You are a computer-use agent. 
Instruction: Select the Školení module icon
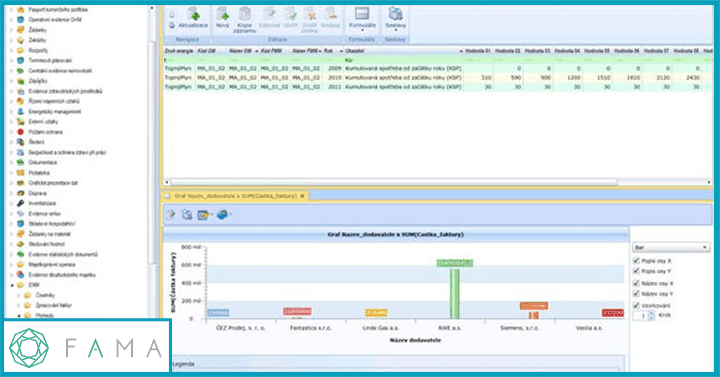[x=21, y=142]
